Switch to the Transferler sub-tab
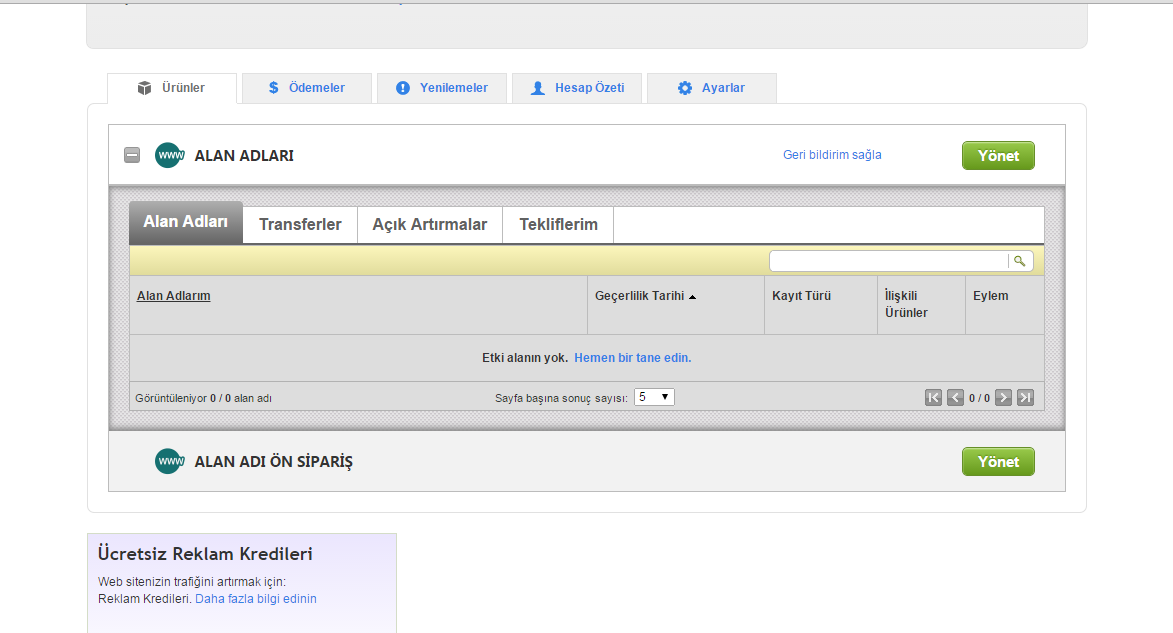This screenshot has width=1173, height=633. tap(300, 224)
